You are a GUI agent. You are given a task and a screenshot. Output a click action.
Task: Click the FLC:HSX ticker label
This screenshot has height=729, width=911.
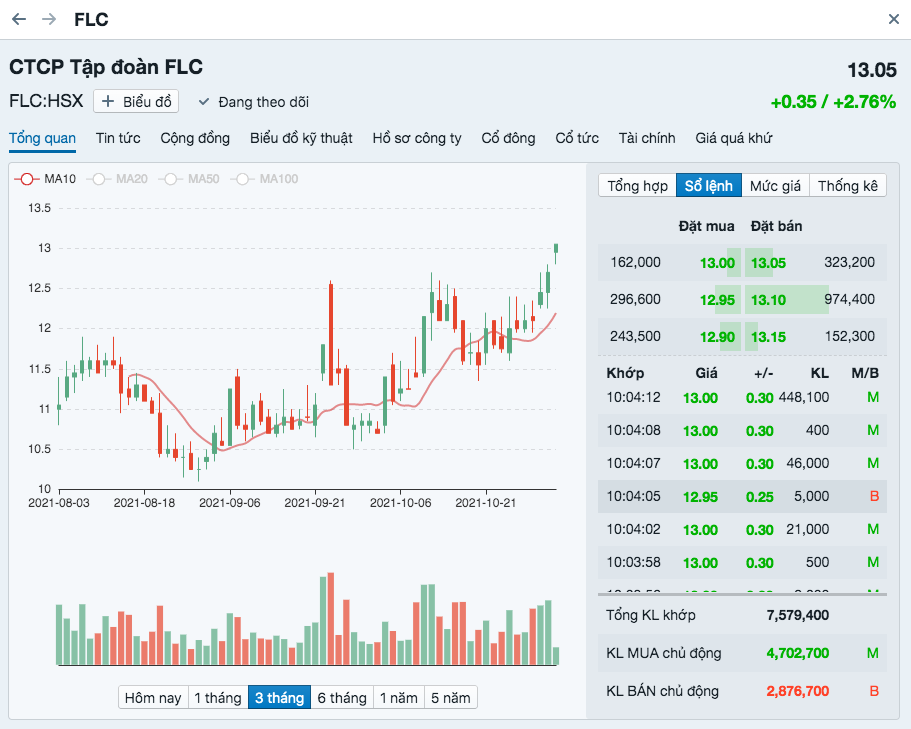tap(46, 101)
